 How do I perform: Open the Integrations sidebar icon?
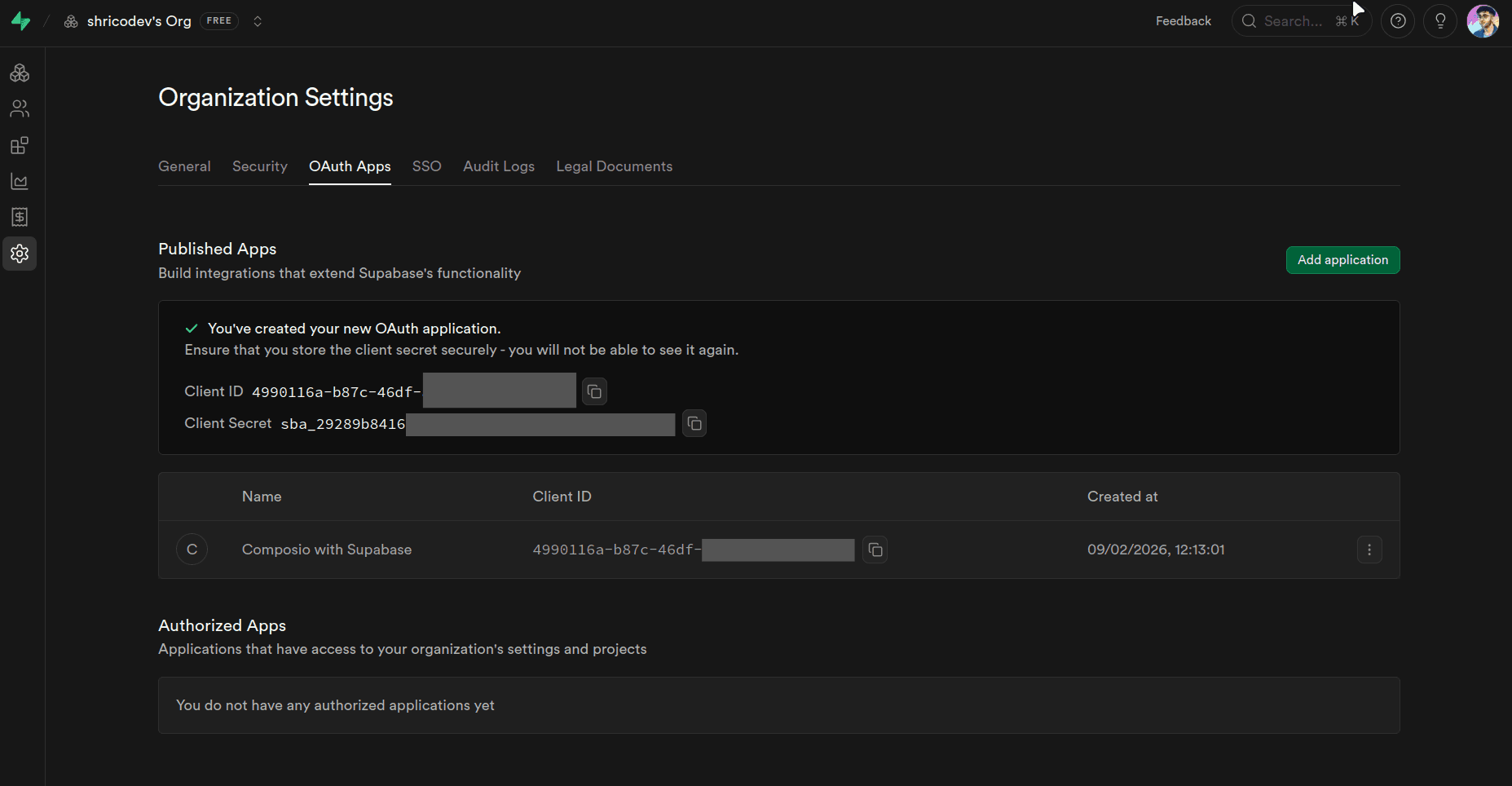tap(20, 145)
